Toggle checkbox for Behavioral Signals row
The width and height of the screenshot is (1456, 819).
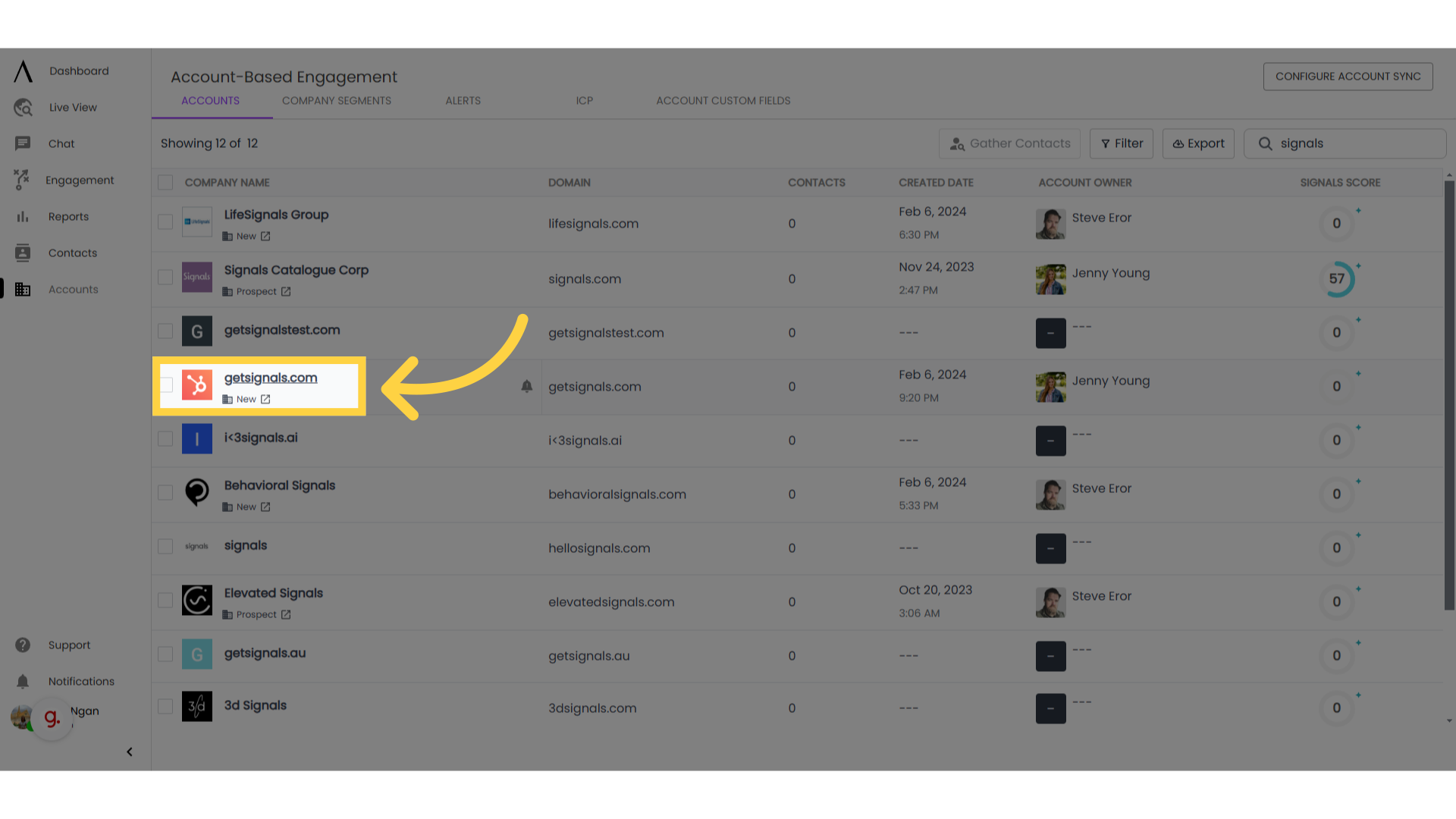tap(165, 492)
